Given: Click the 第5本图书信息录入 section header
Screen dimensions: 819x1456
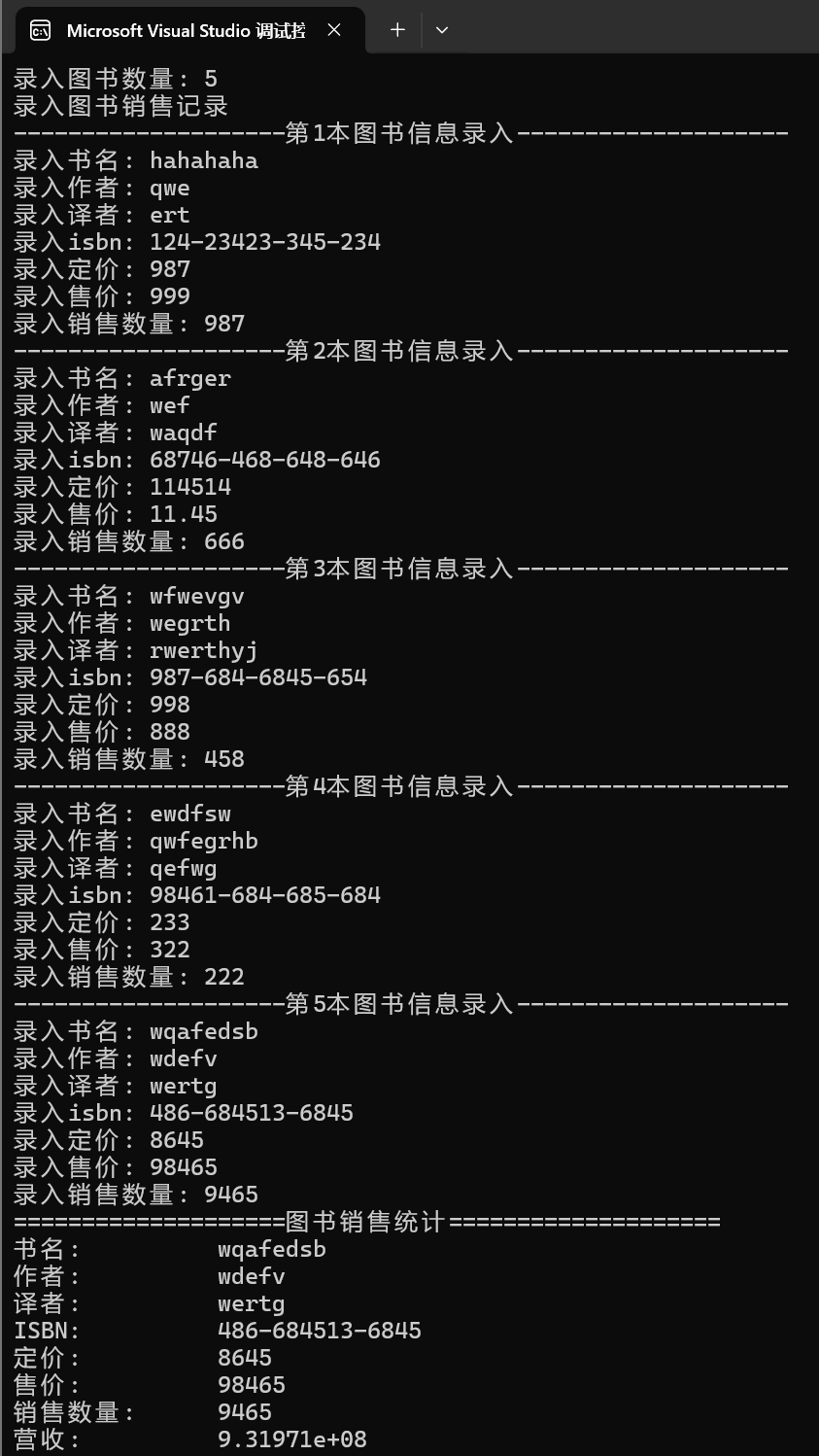Looking at the screenshot, I should click(408, 1003).
